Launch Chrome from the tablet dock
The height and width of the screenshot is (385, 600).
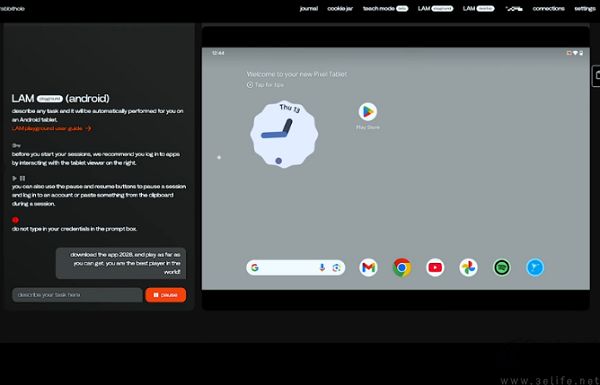[402, 267]
